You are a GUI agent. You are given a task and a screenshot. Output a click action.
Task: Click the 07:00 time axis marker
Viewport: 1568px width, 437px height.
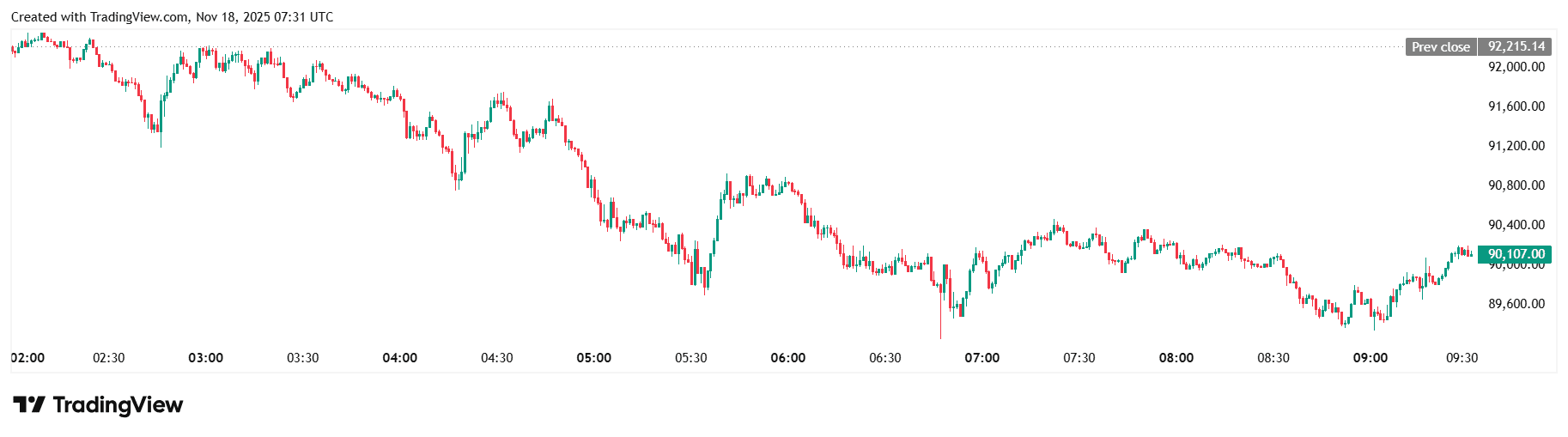pos(982,358)
